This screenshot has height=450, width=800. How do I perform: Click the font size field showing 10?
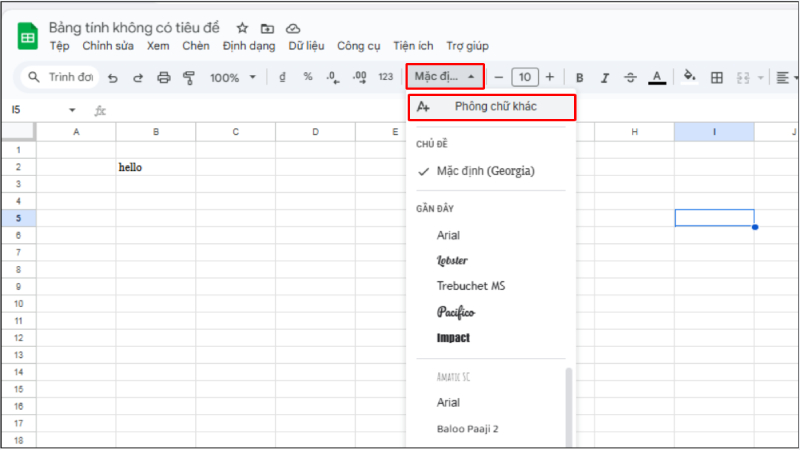525,78
